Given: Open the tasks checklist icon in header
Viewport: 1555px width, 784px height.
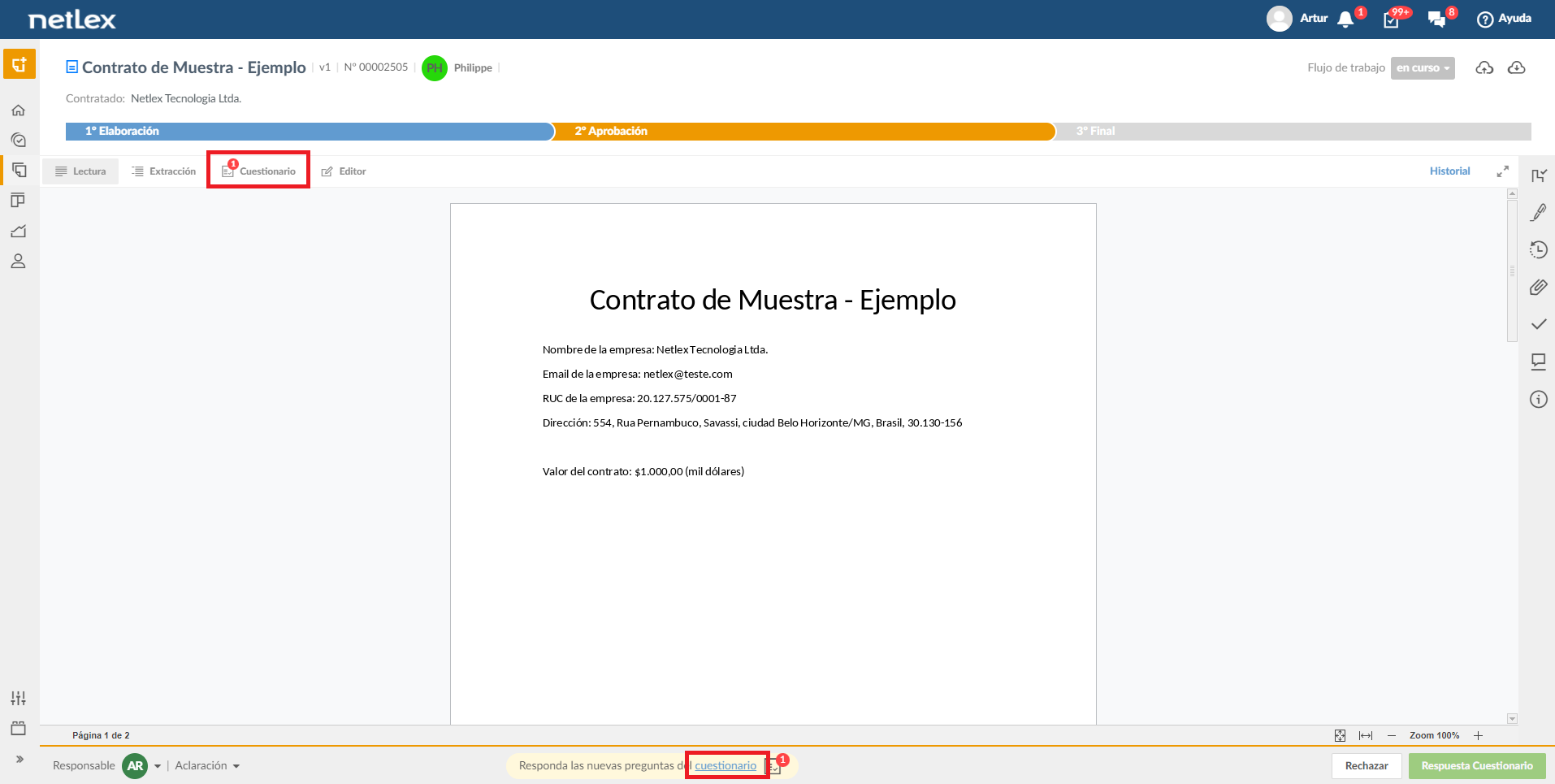Looking at the screenshot, I should (1392, 19).
